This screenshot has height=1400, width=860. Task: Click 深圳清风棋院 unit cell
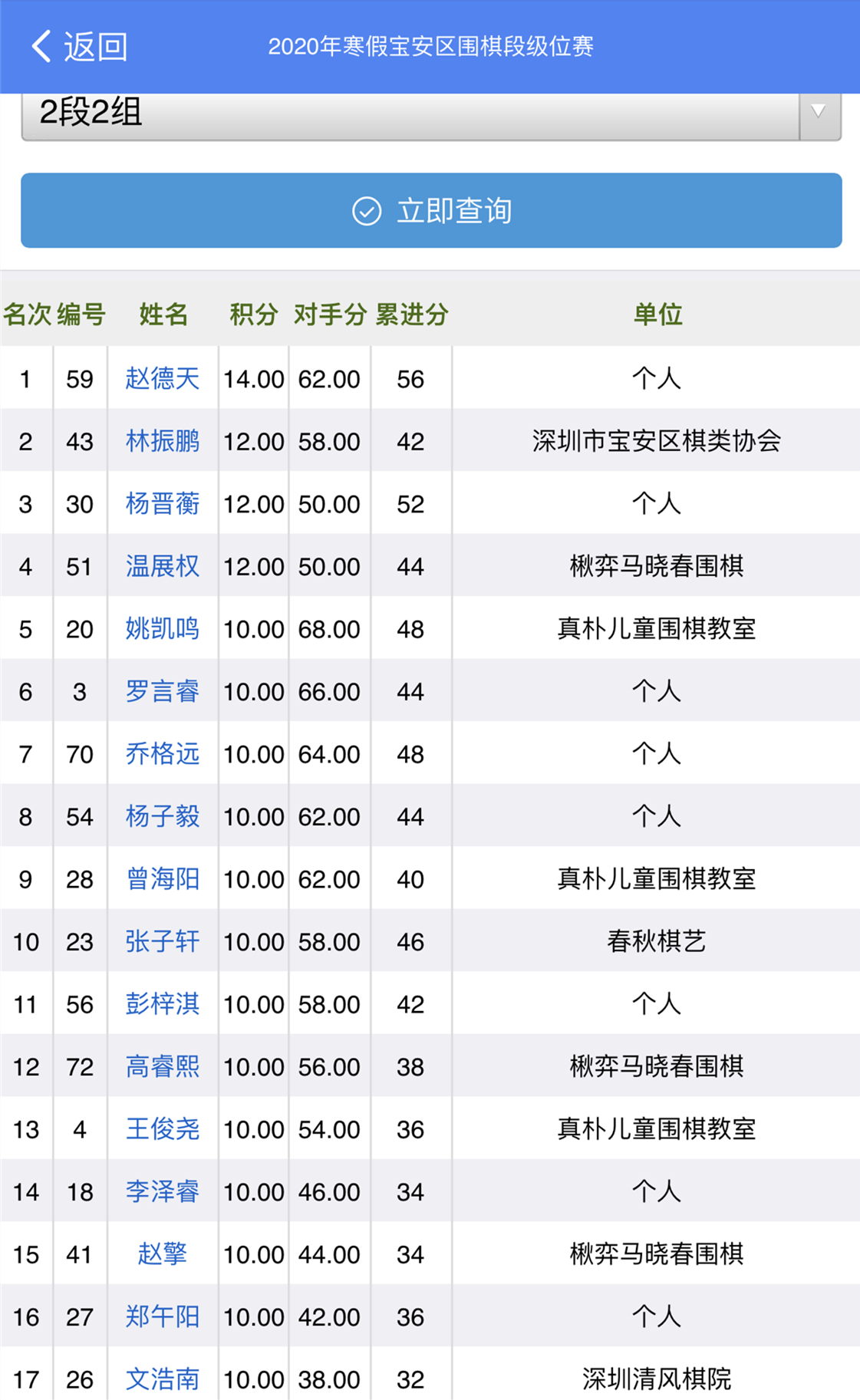pos(657,1379)
